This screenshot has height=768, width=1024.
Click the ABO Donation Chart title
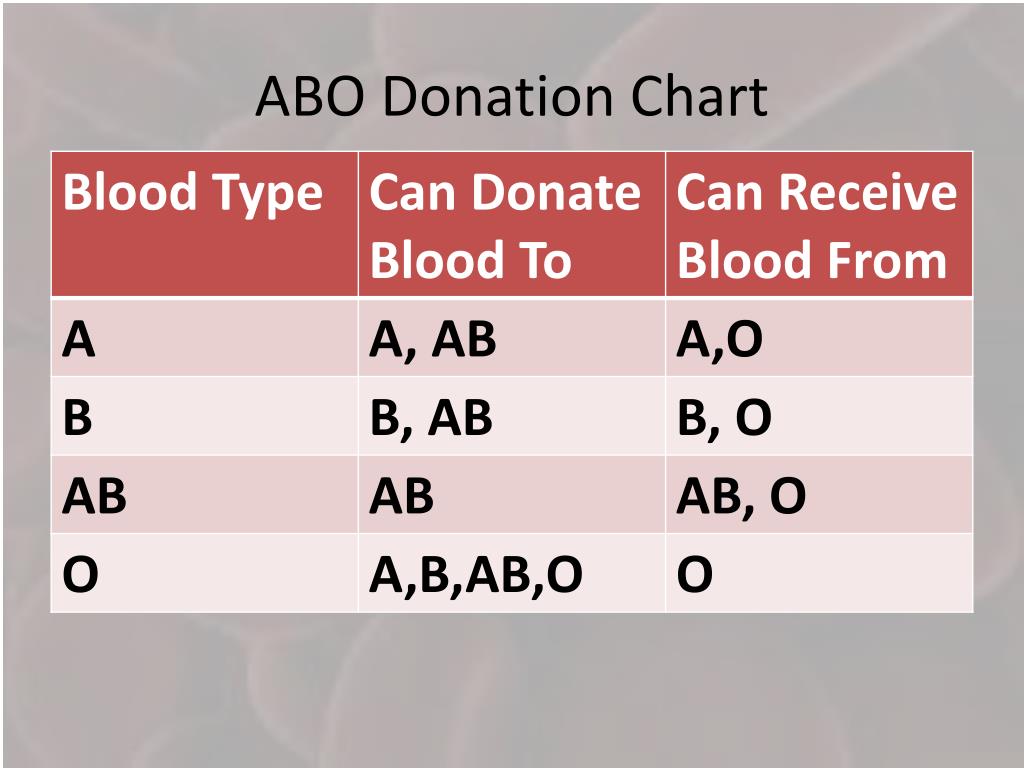[511, 97]
